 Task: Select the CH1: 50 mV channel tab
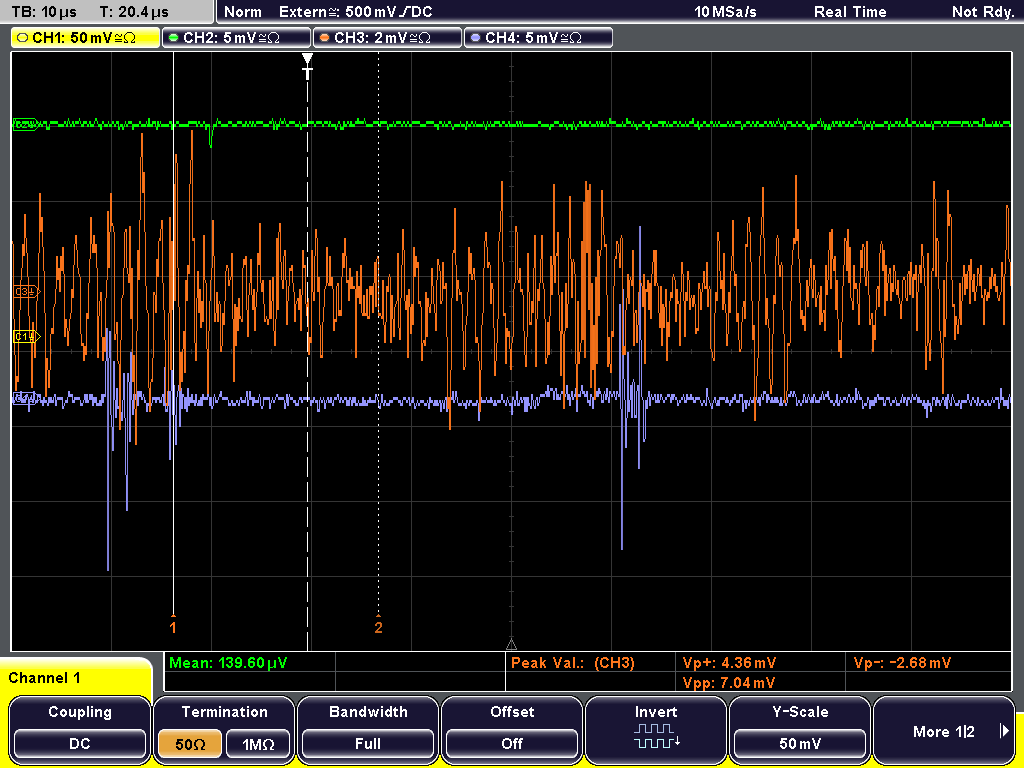(86, 38)
